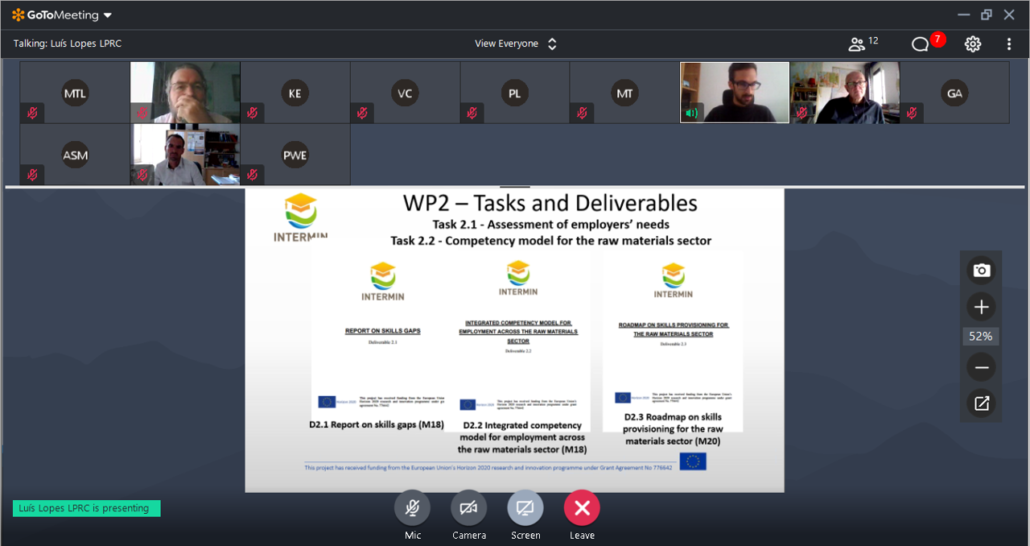Select the active speaker video tile

pyautogui.click(x=735, y=93)
